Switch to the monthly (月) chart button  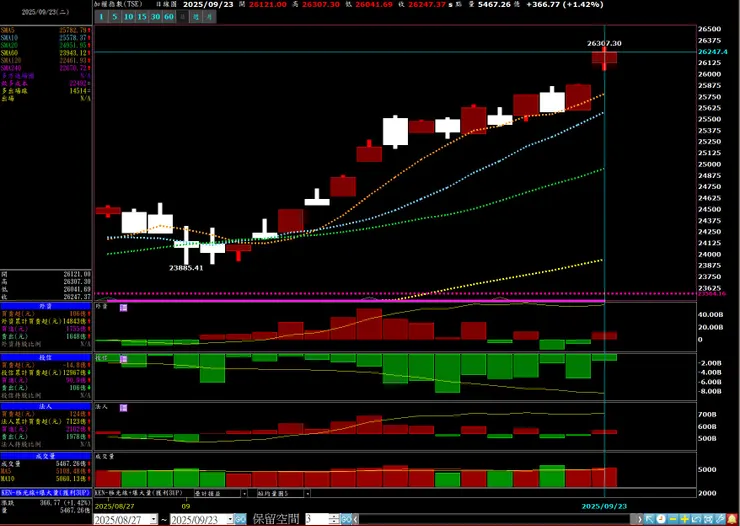[210, 17]
